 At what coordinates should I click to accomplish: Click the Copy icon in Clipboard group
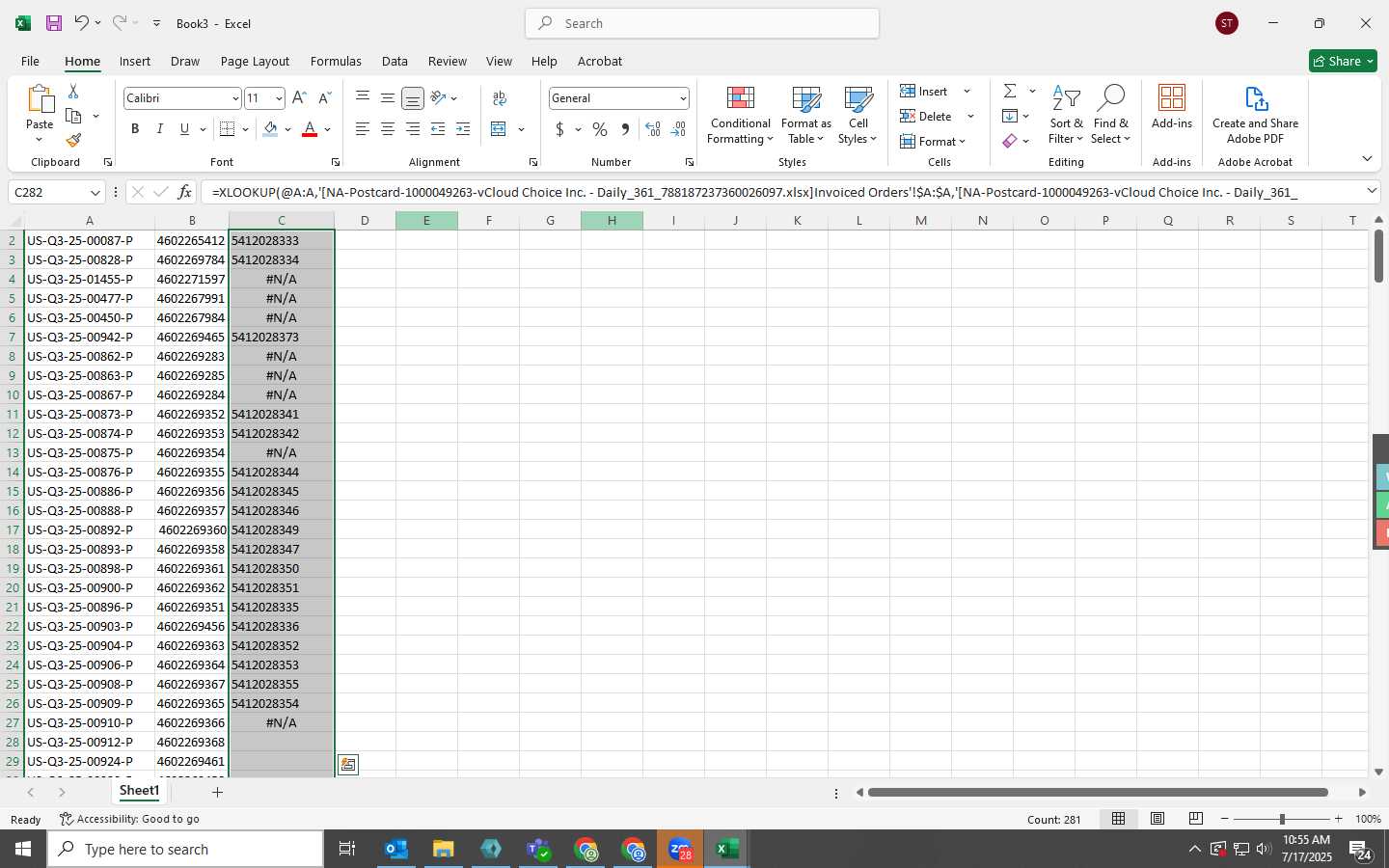tap(73, 116)
